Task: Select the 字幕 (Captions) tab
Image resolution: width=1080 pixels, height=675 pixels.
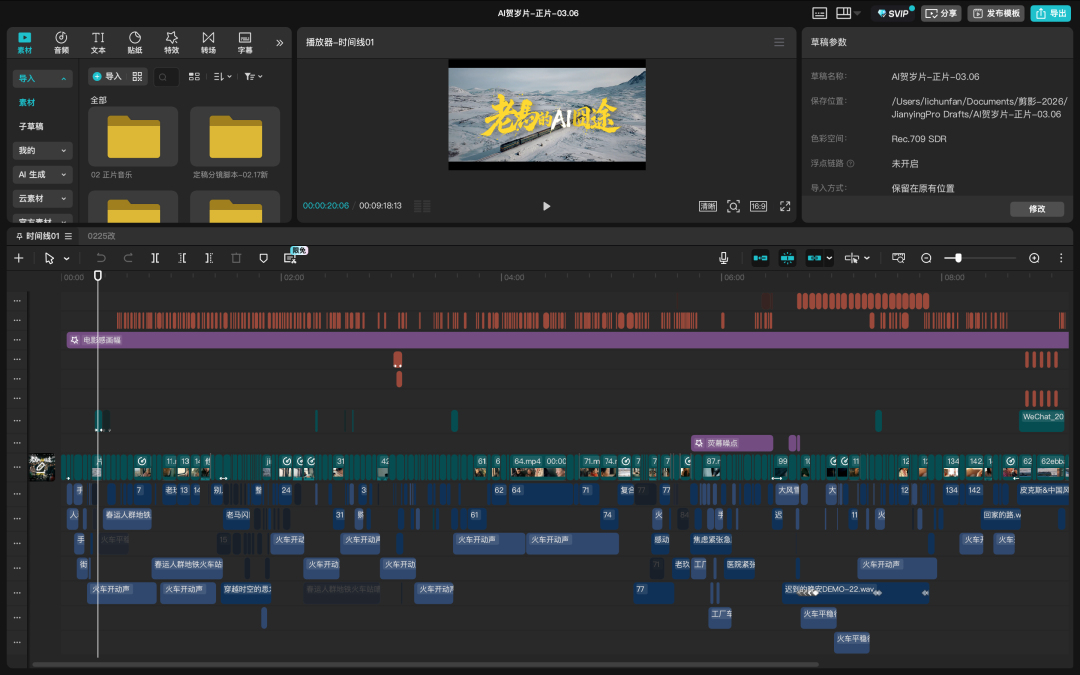Action: click(245, 42)
